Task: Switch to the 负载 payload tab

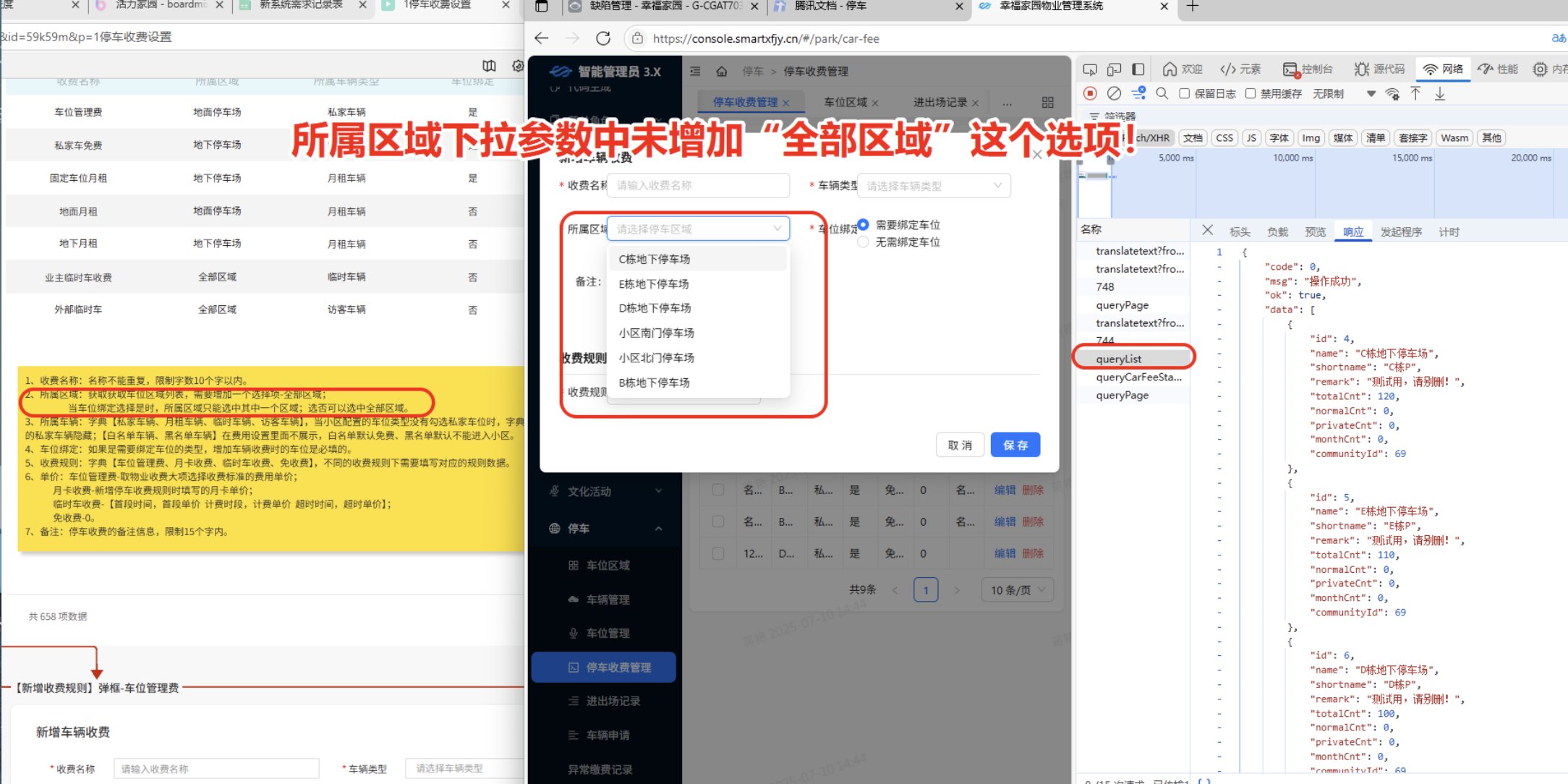Action: point(1277,231)
